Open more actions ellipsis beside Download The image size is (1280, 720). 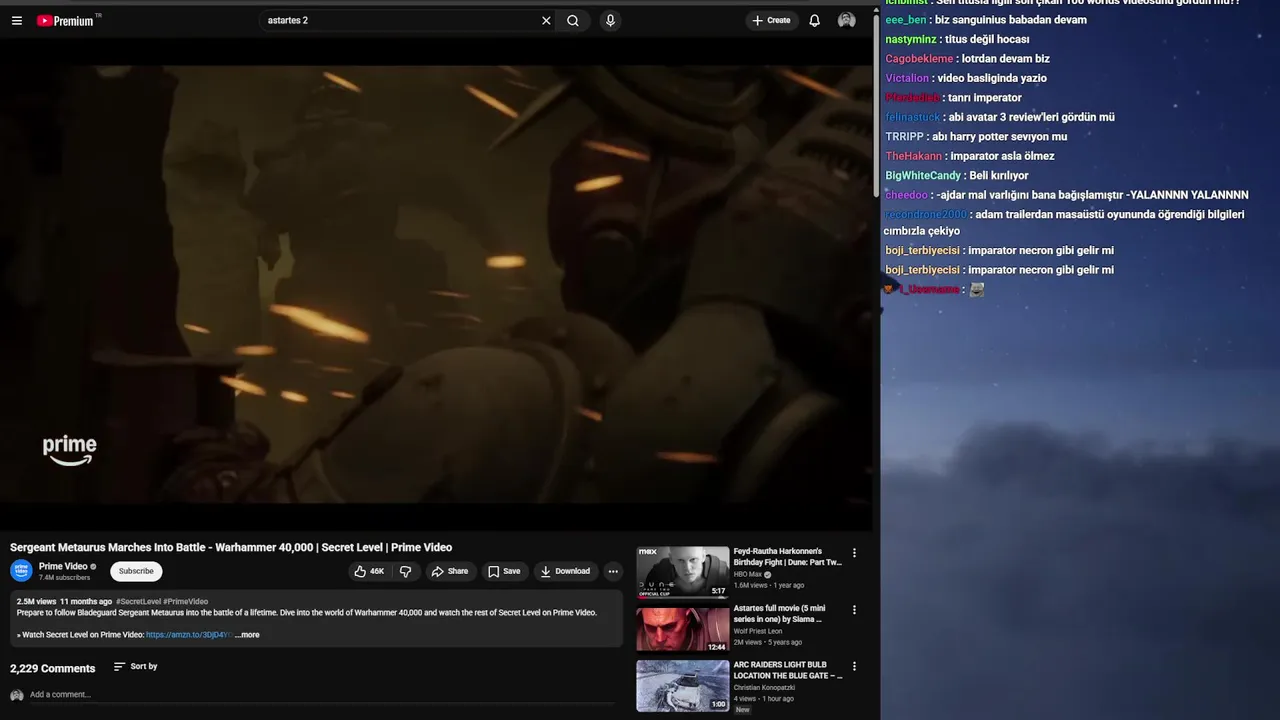coord(613,571)
